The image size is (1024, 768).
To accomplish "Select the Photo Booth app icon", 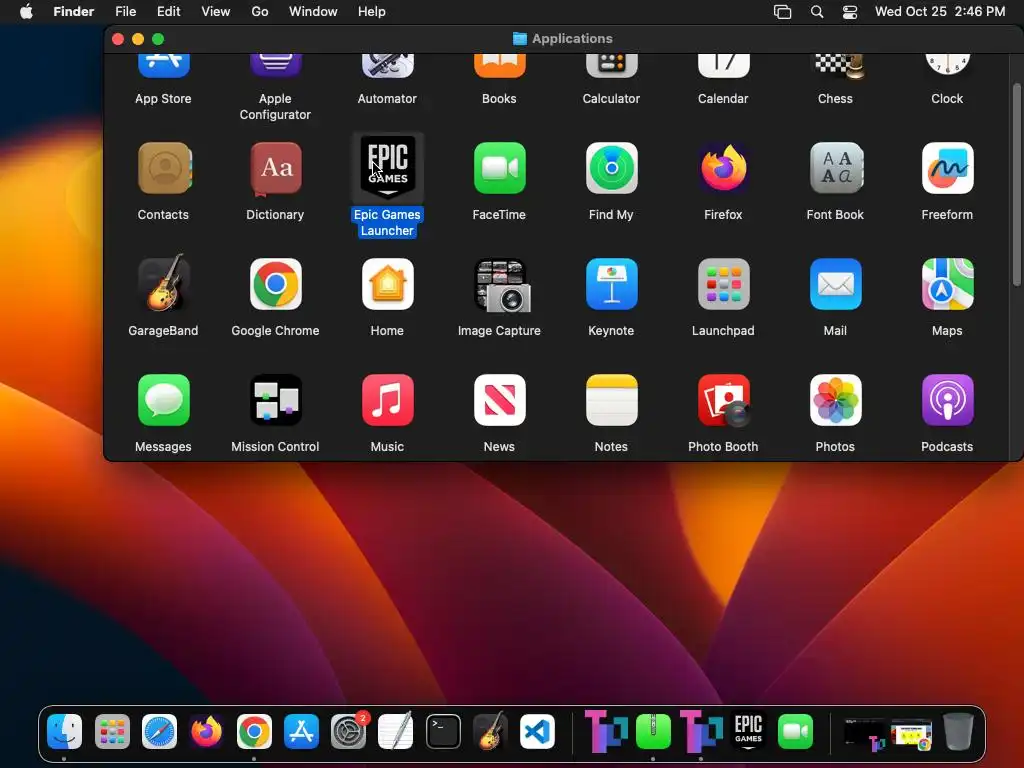I will [724, 400].
